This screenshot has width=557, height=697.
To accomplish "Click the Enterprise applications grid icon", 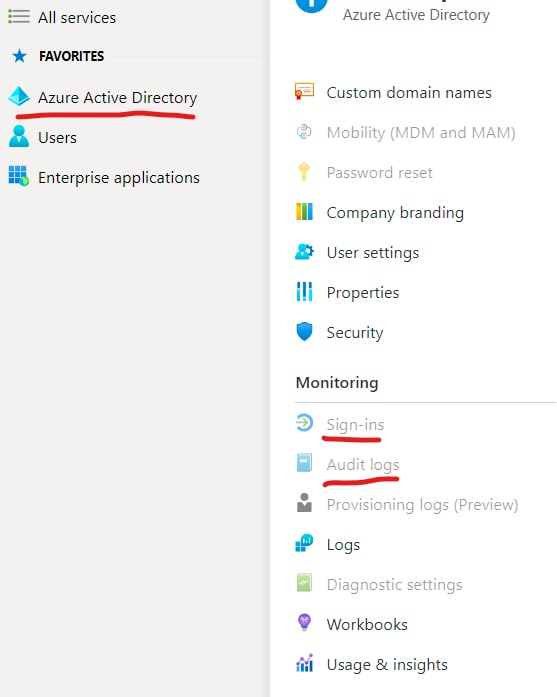I will [19, 176].
